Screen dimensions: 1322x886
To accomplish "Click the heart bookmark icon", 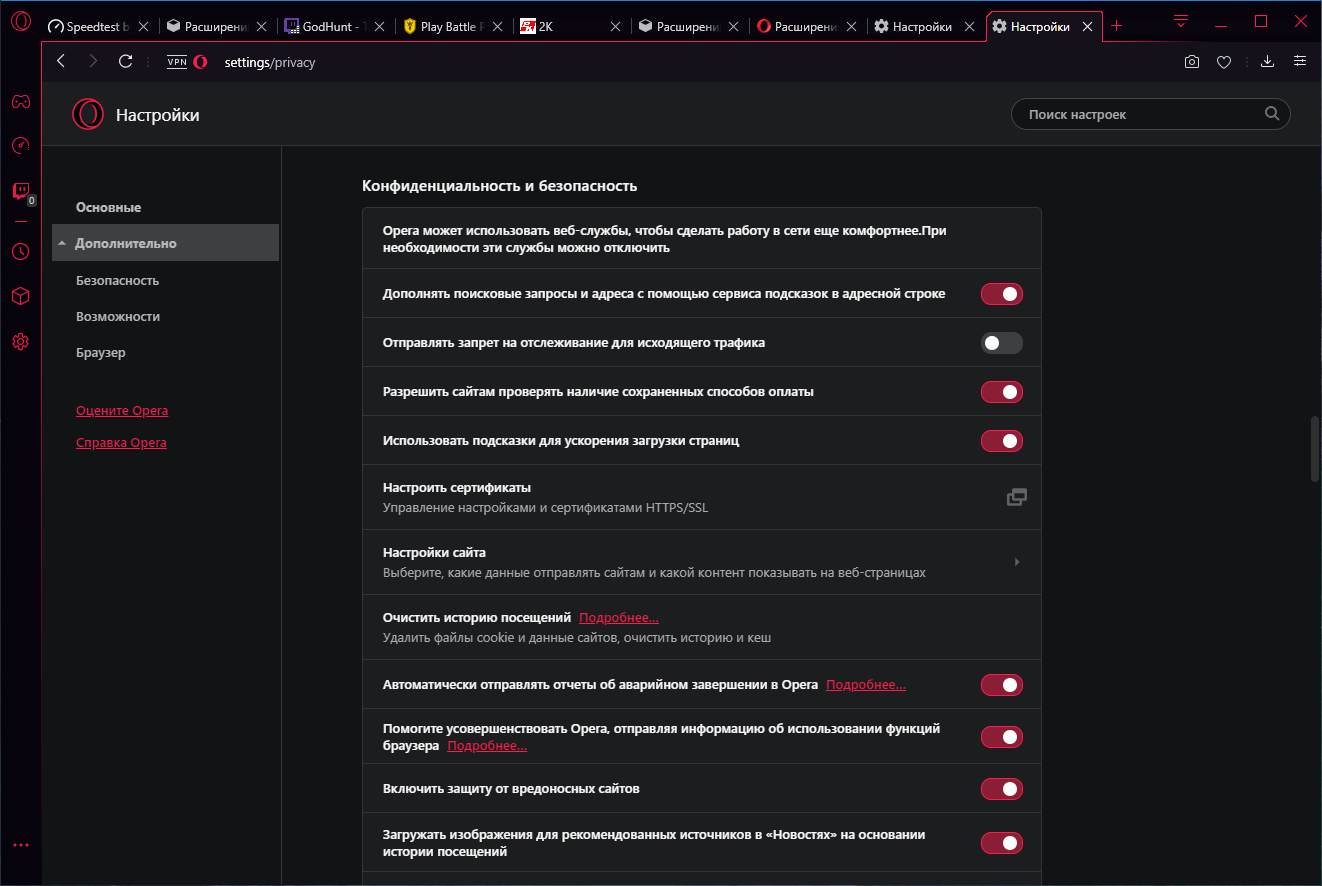I will [x=1223, y=62].
